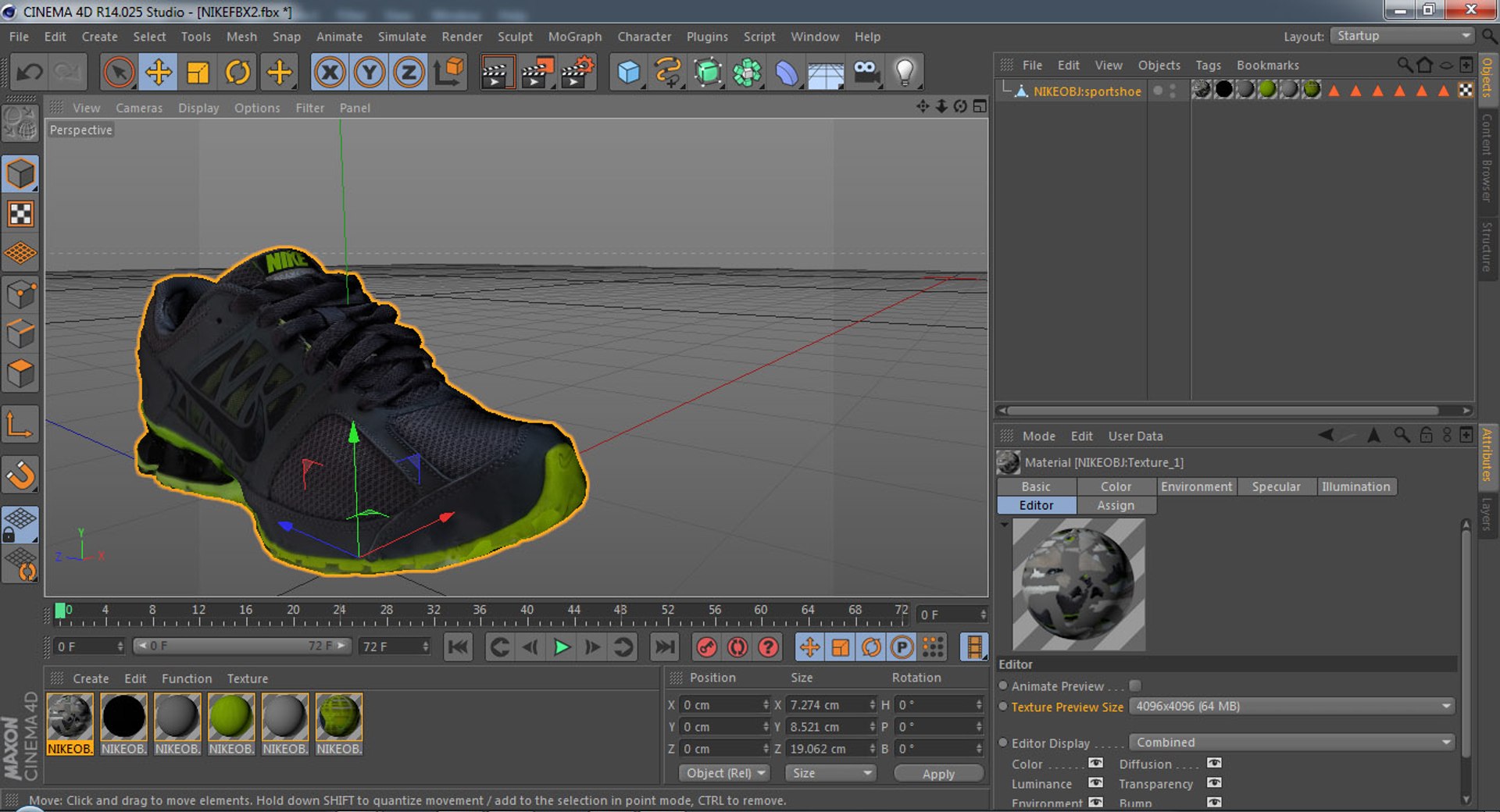This screenshot has height=812, width=1500.
Task: Click the Size Z field showing 19.062 cm
Action: [831, 748]
